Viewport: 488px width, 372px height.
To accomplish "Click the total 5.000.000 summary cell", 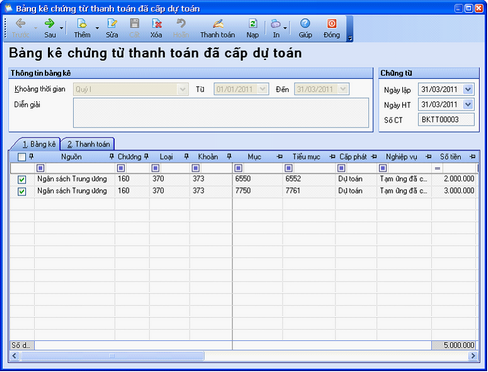I will point(455,345).
